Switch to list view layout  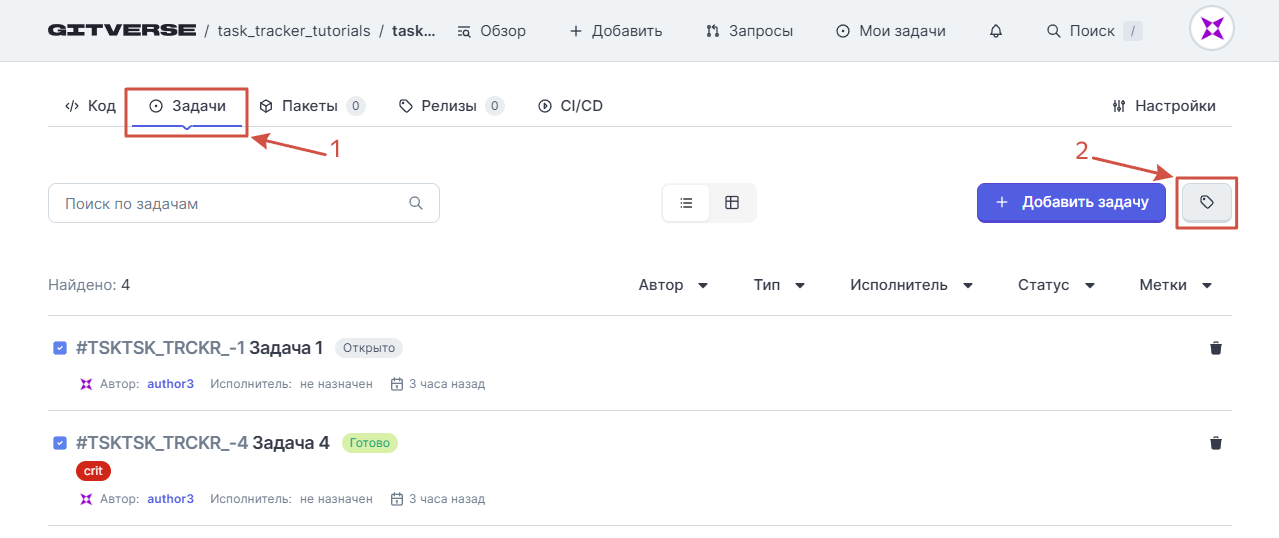point(686,202)
